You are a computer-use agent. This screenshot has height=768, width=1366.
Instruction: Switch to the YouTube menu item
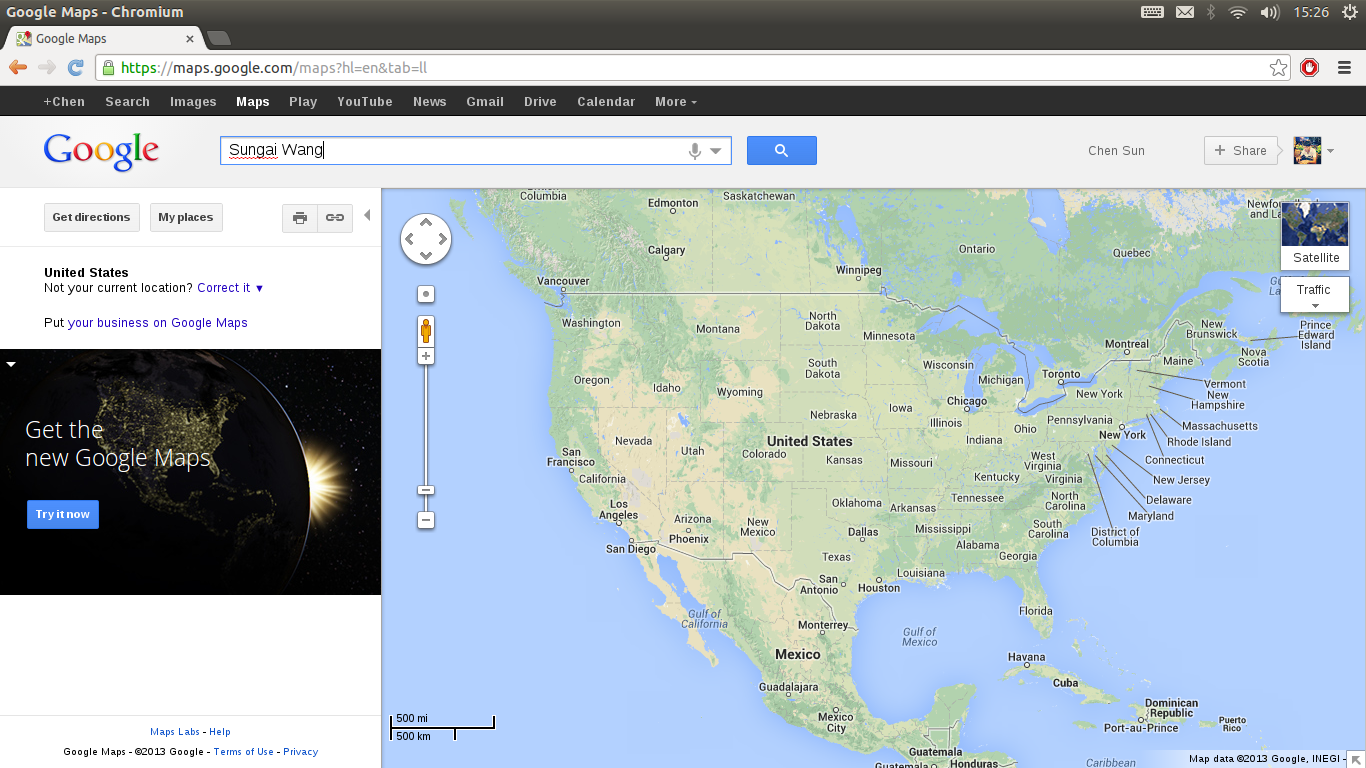364,101
